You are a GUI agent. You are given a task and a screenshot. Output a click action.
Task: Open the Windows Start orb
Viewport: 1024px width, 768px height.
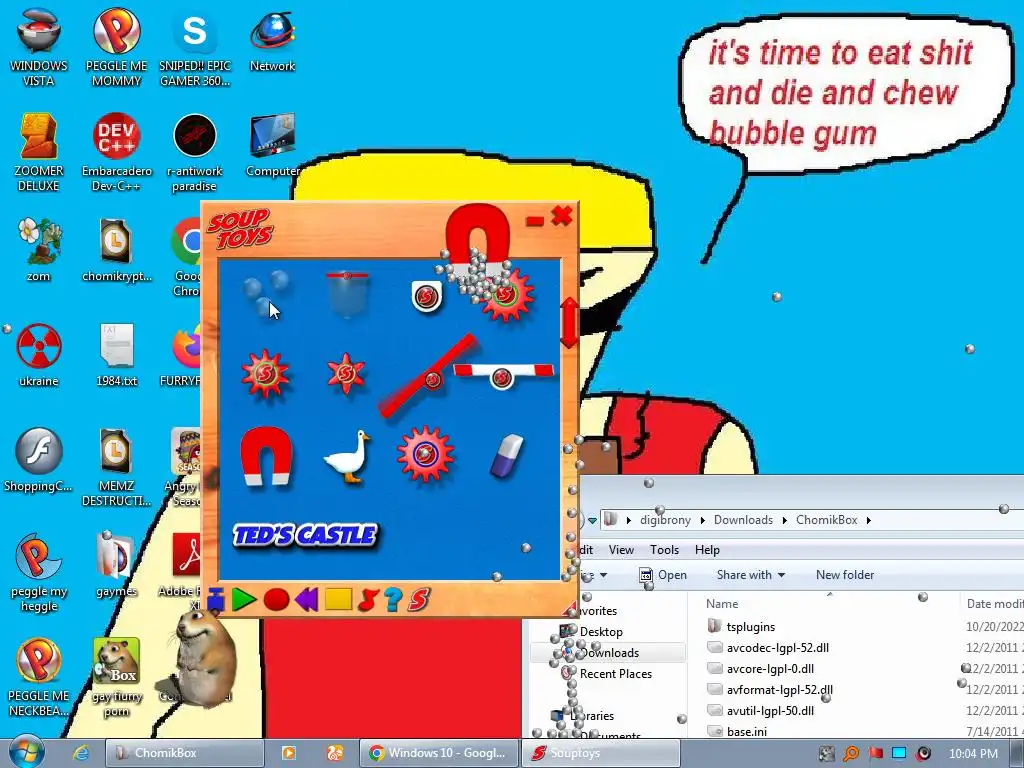pos(27,751)
